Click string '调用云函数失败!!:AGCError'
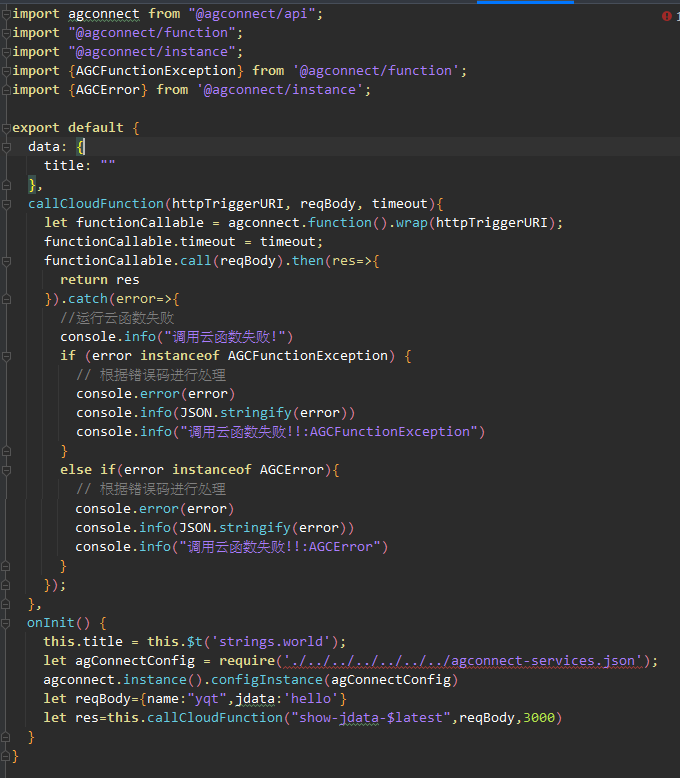This screenshot has width=680, height=778. click(x=280, y=547)
